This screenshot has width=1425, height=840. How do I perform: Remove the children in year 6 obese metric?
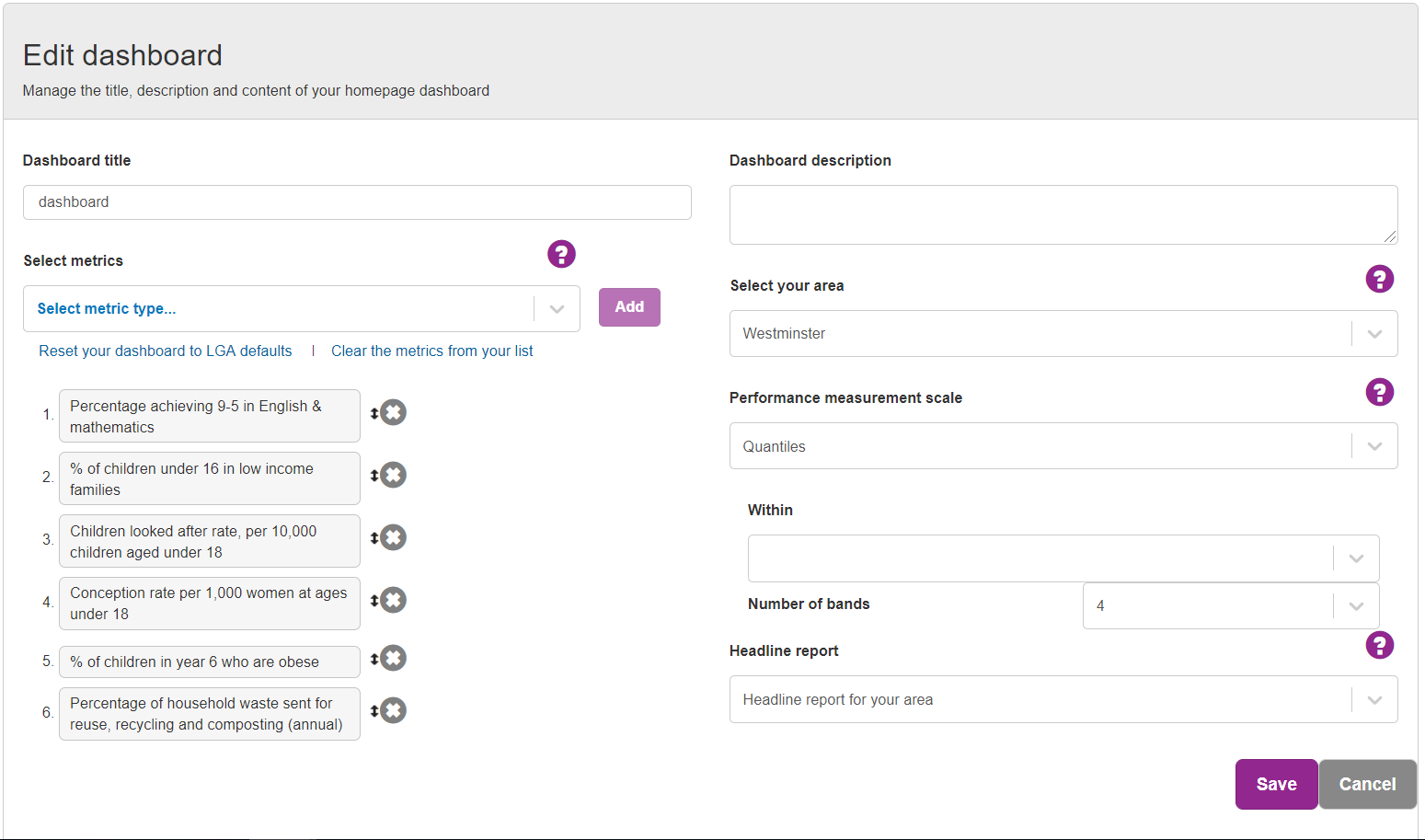point(394,659)
